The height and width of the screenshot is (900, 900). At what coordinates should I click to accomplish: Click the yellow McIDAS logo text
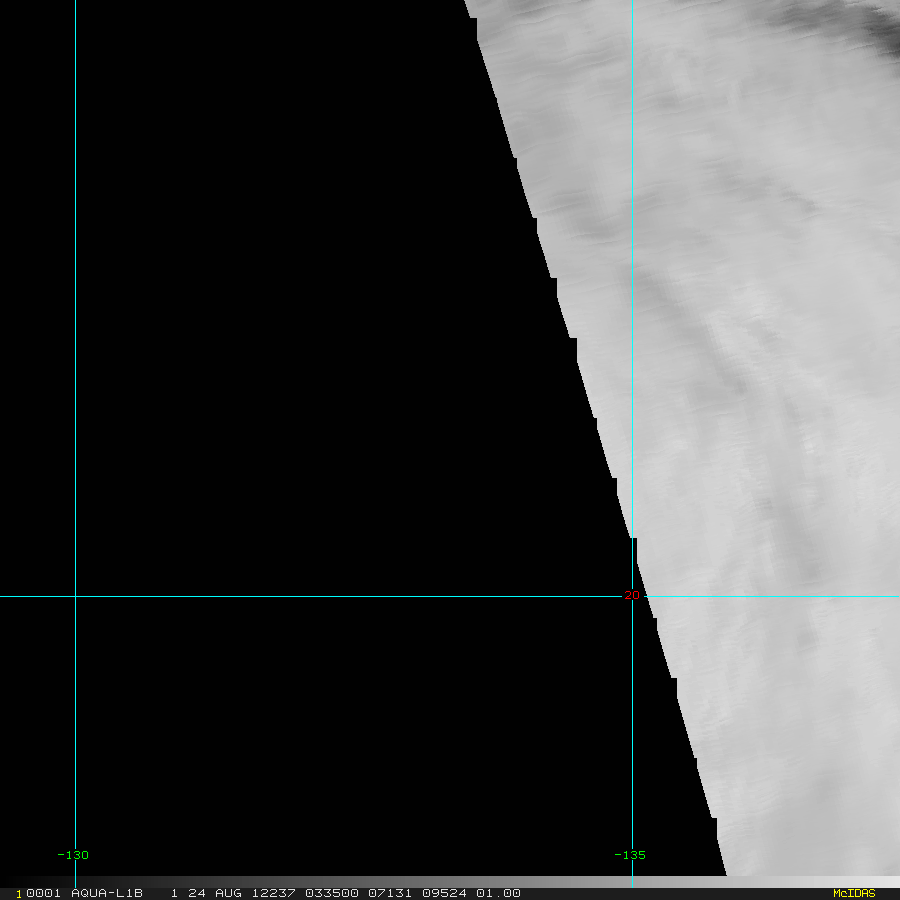pos(853,893)
